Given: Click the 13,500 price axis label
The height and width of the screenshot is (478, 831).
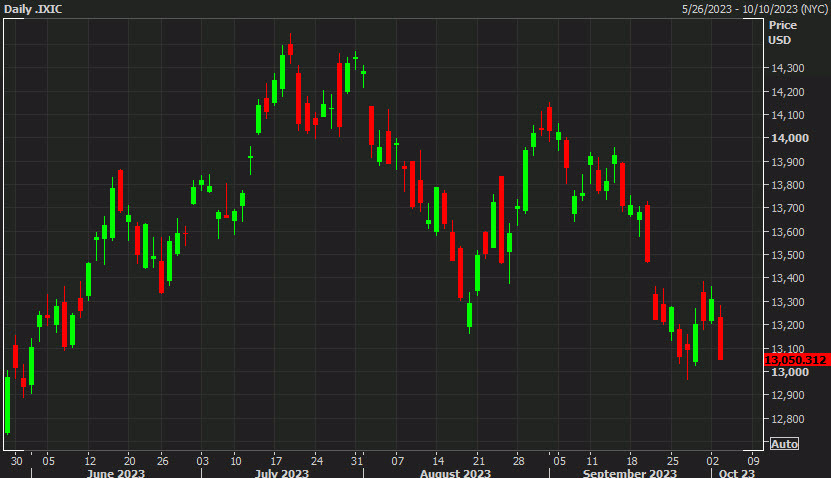Looking at the screenshot, I should click(x=788, y=255).
